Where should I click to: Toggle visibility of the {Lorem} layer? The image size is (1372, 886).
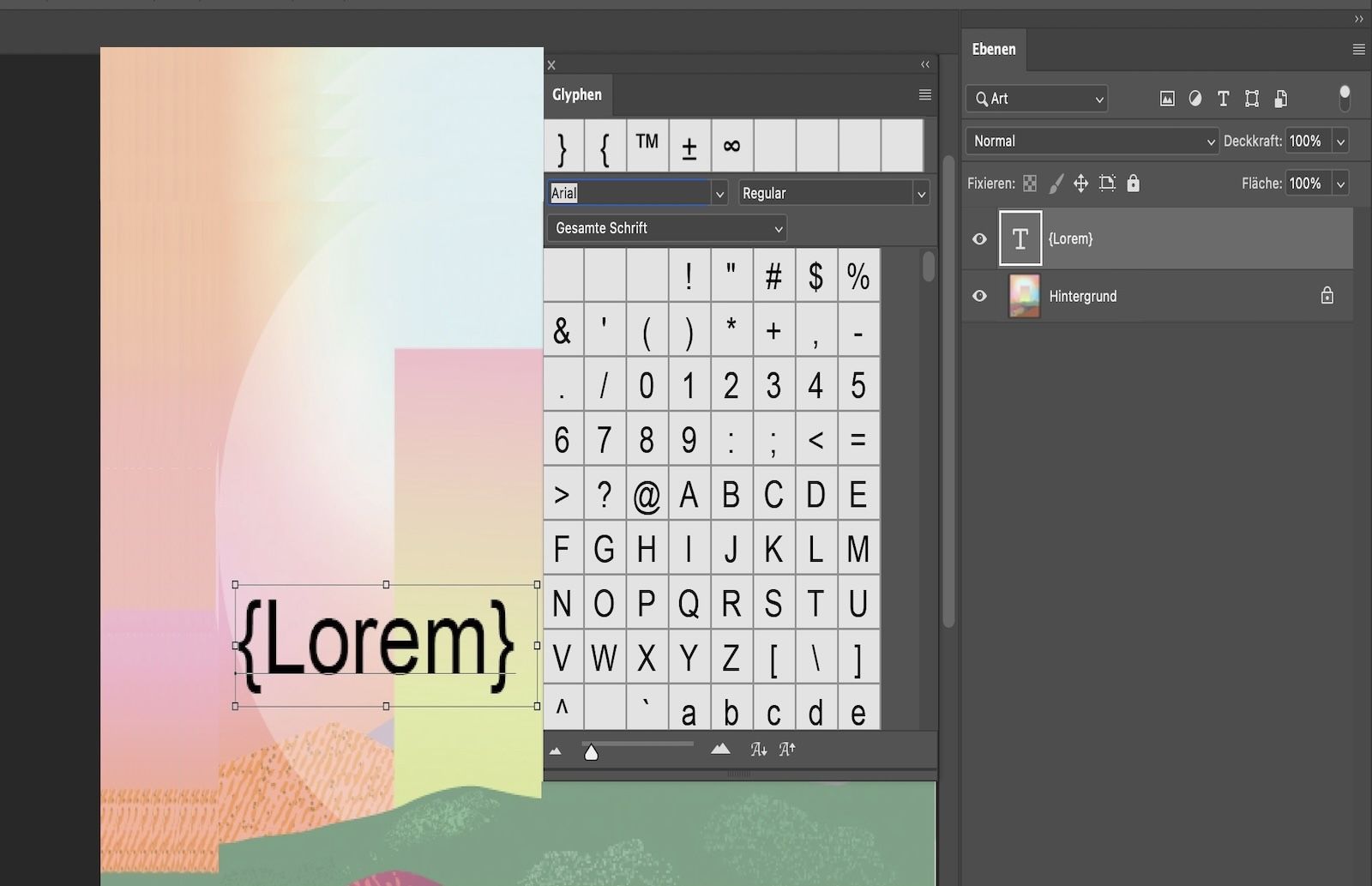(x=978, y=238)
